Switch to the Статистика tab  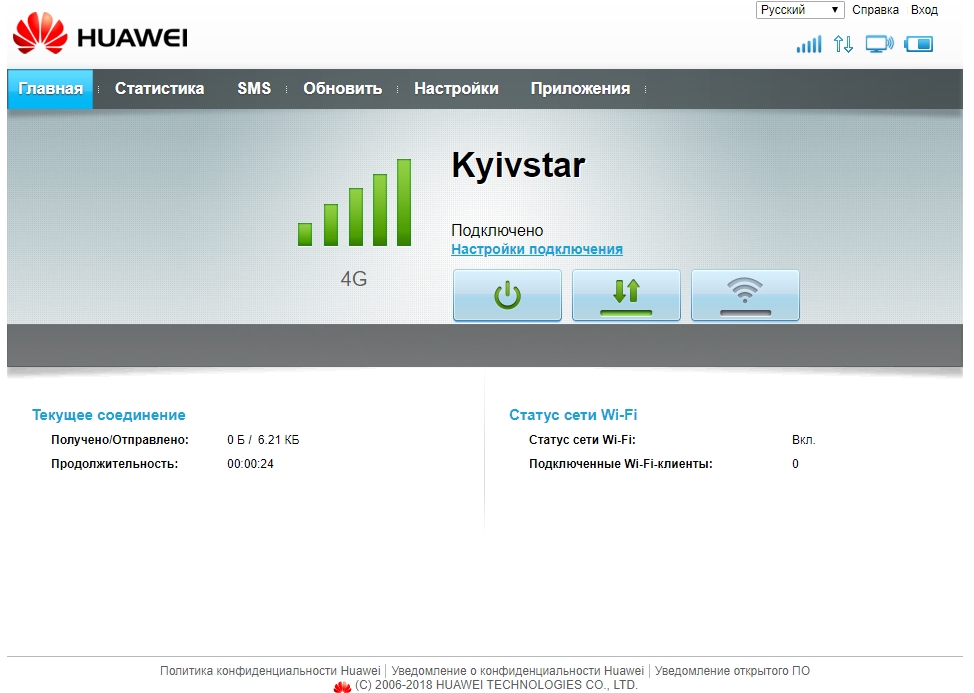160,89
